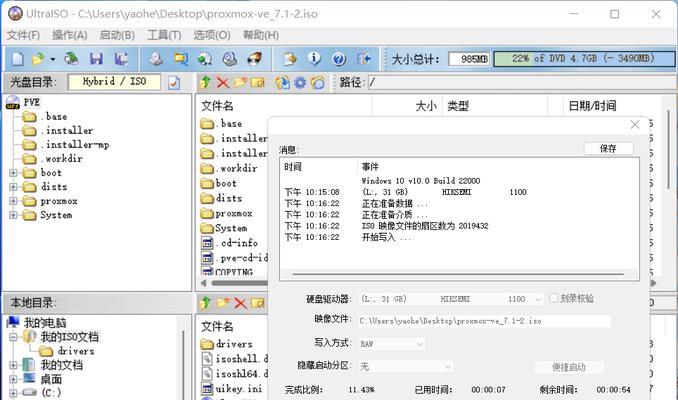Click the 保存 button in message dialog

coord(608,149)
